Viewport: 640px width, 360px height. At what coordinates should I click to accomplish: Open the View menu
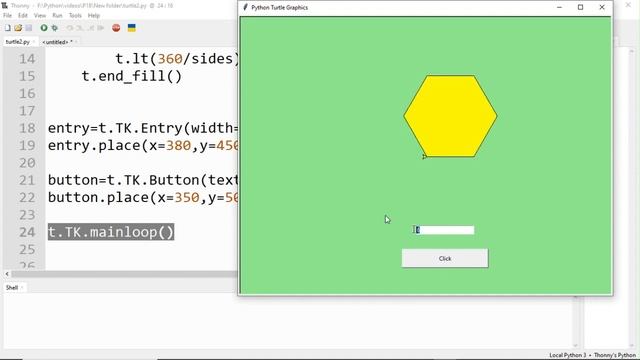[x=40, y=16]
